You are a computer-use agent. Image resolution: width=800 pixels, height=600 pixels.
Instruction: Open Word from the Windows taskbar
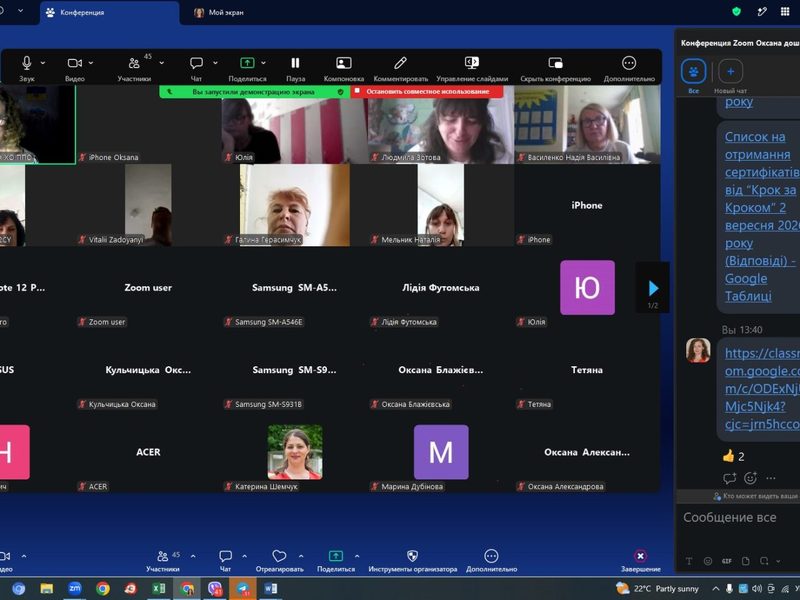pyautogui.click(x=270, y=589)
